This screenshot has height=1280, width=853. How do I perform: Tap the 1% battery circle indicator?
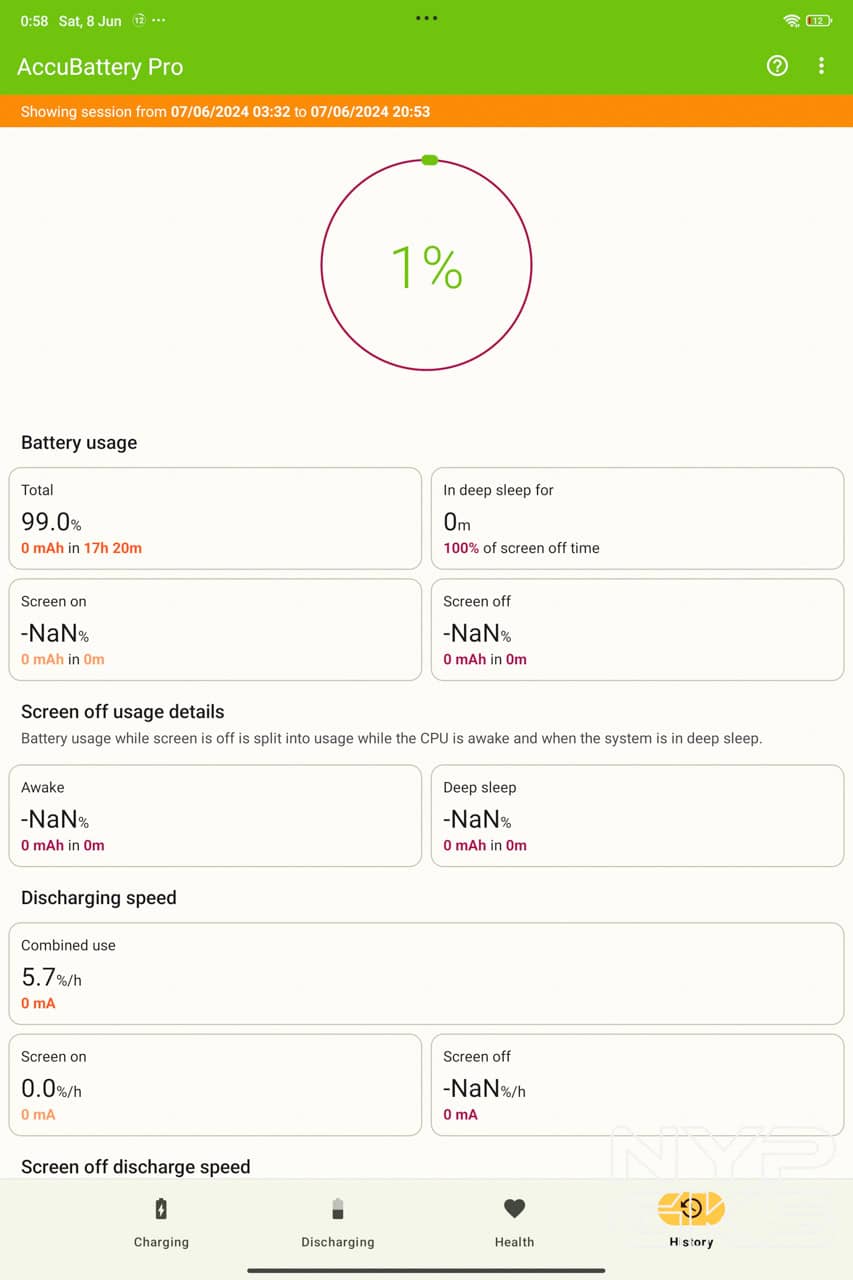pos(426,266)
